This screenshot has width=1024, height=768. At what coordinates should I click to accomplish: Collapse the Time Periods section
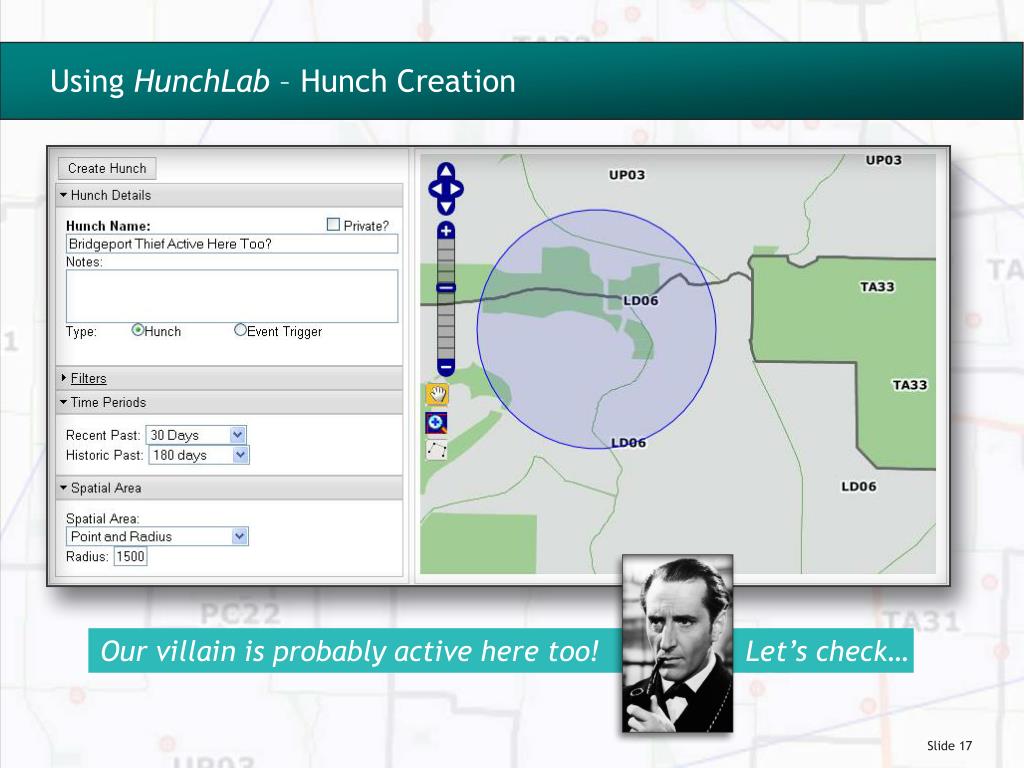pyautogui.click(x=229, y=402)
